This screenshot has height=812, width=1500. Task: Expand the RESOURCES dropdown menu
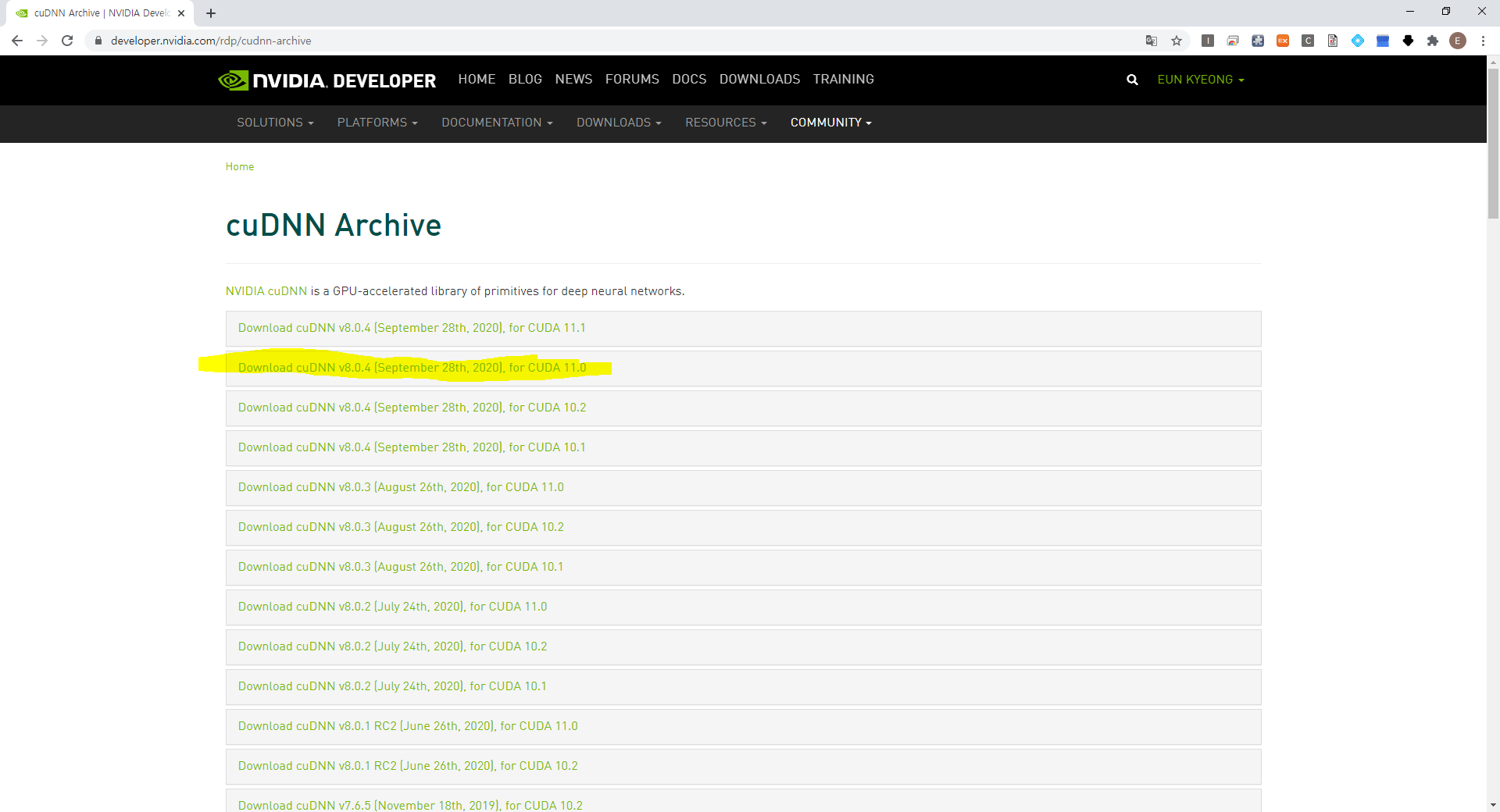pos(726,123)
